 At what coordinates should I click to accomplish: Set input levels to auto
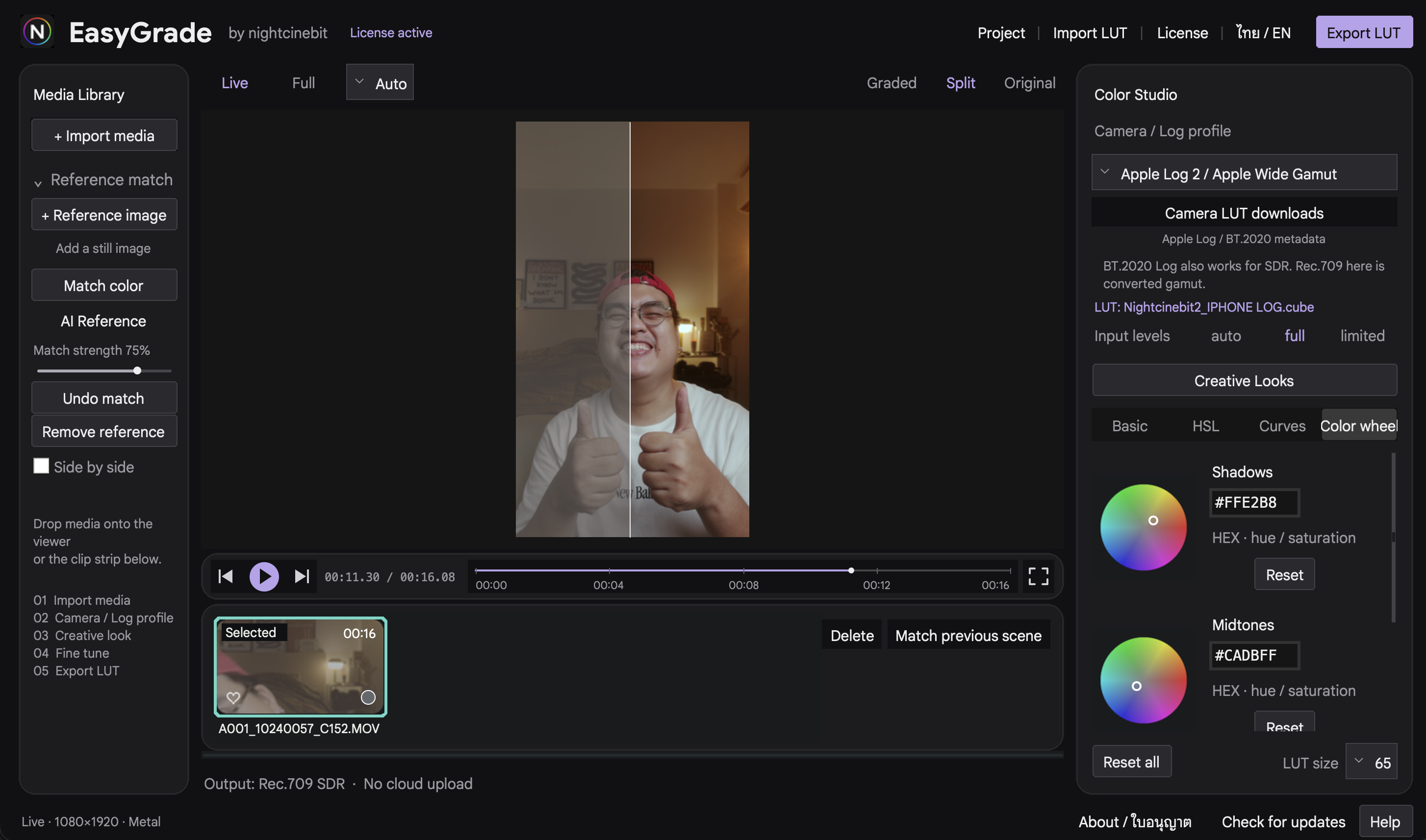1225,336
